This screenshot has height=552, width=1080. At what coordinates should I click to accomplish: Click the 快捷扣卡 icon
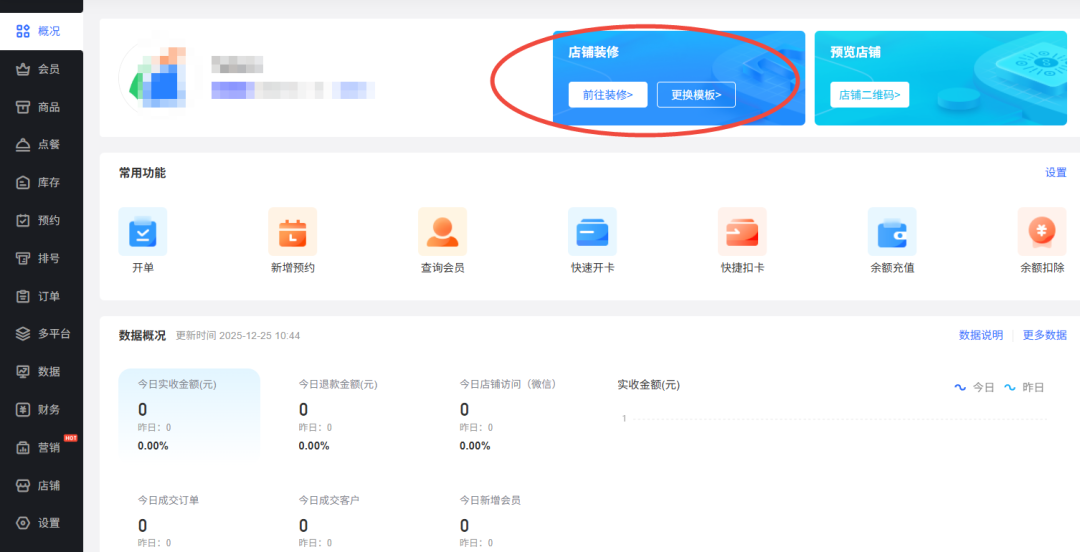(x=742, y=232)
